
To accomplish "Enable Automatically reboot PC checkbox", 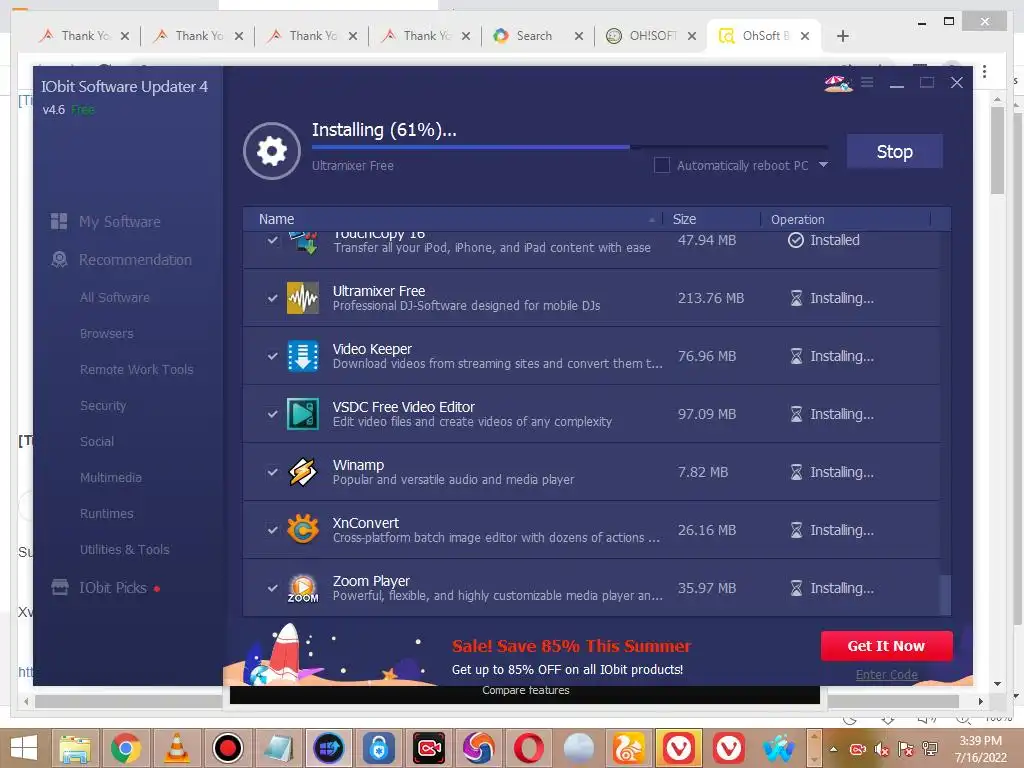I will 662,165.
